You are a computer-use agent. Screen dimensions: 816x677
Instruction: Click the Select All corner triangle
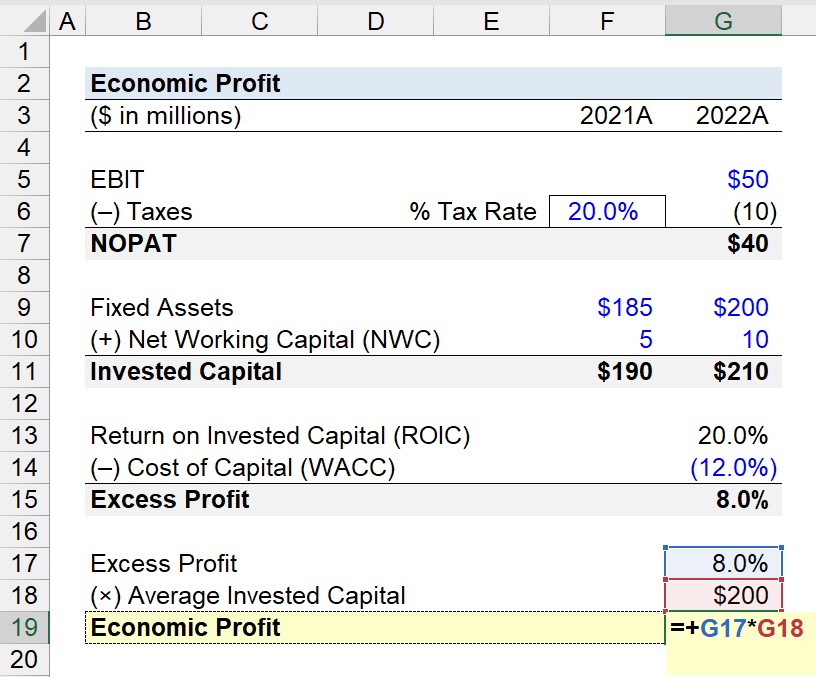point(34,22)
